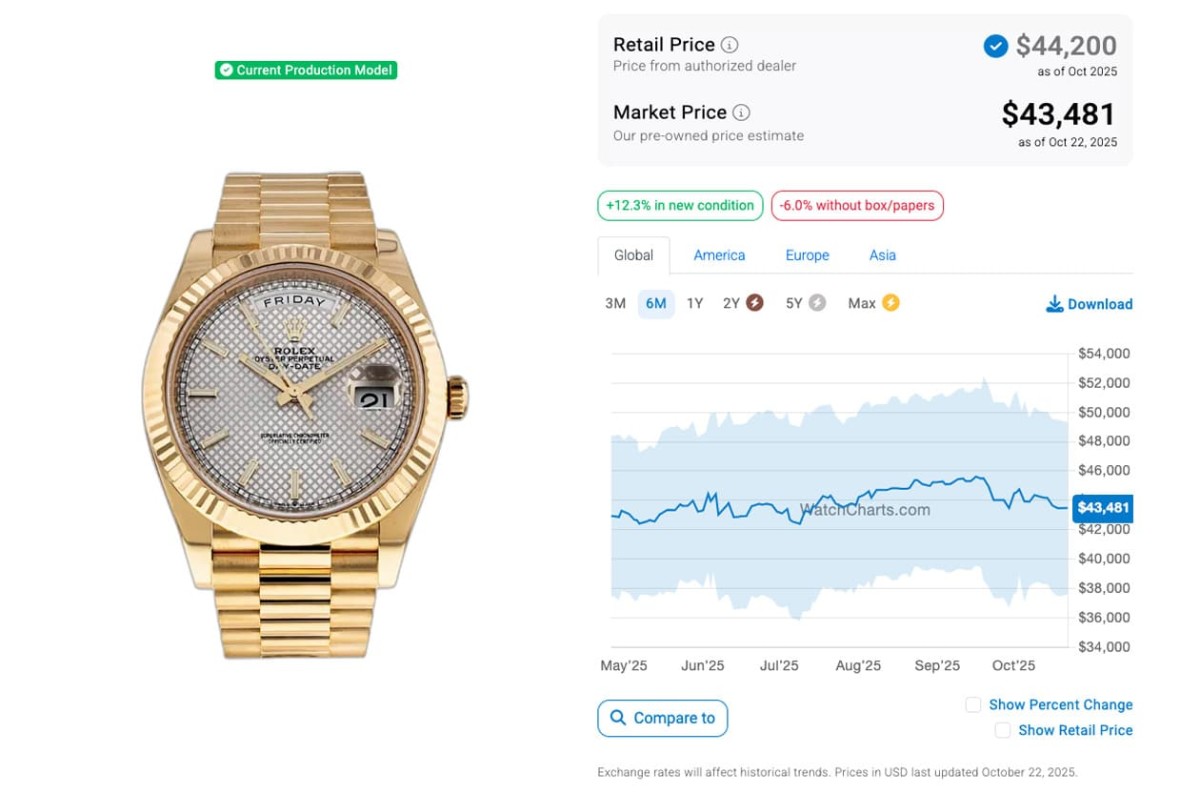The image size is (1200, 794).
Task: Select the 1Y time range
Action: tap(694, 303)
